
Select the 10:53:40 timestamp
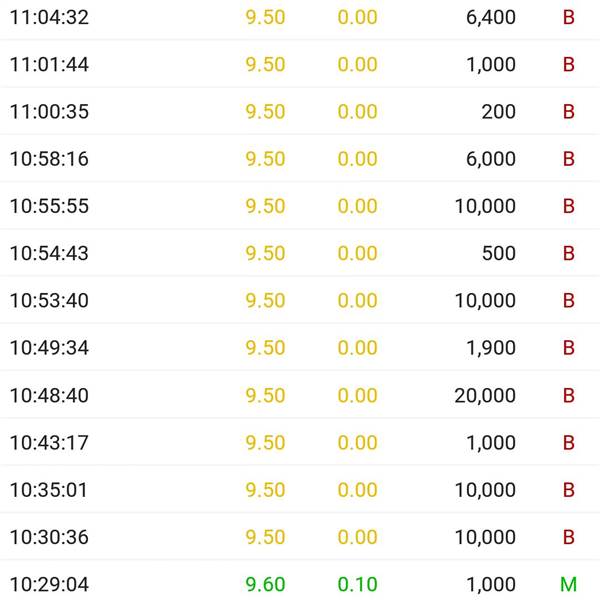click(x=49, y=300)
